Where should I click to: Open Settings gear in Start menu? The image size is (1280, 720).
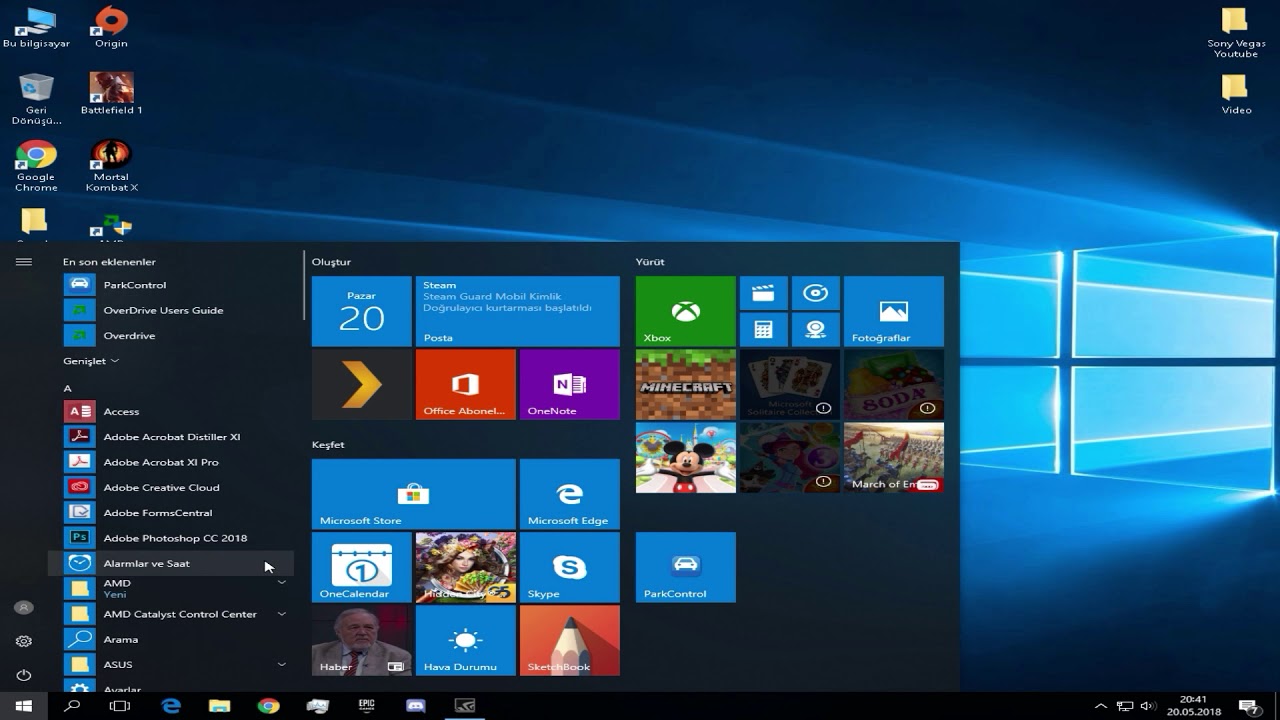24,641
